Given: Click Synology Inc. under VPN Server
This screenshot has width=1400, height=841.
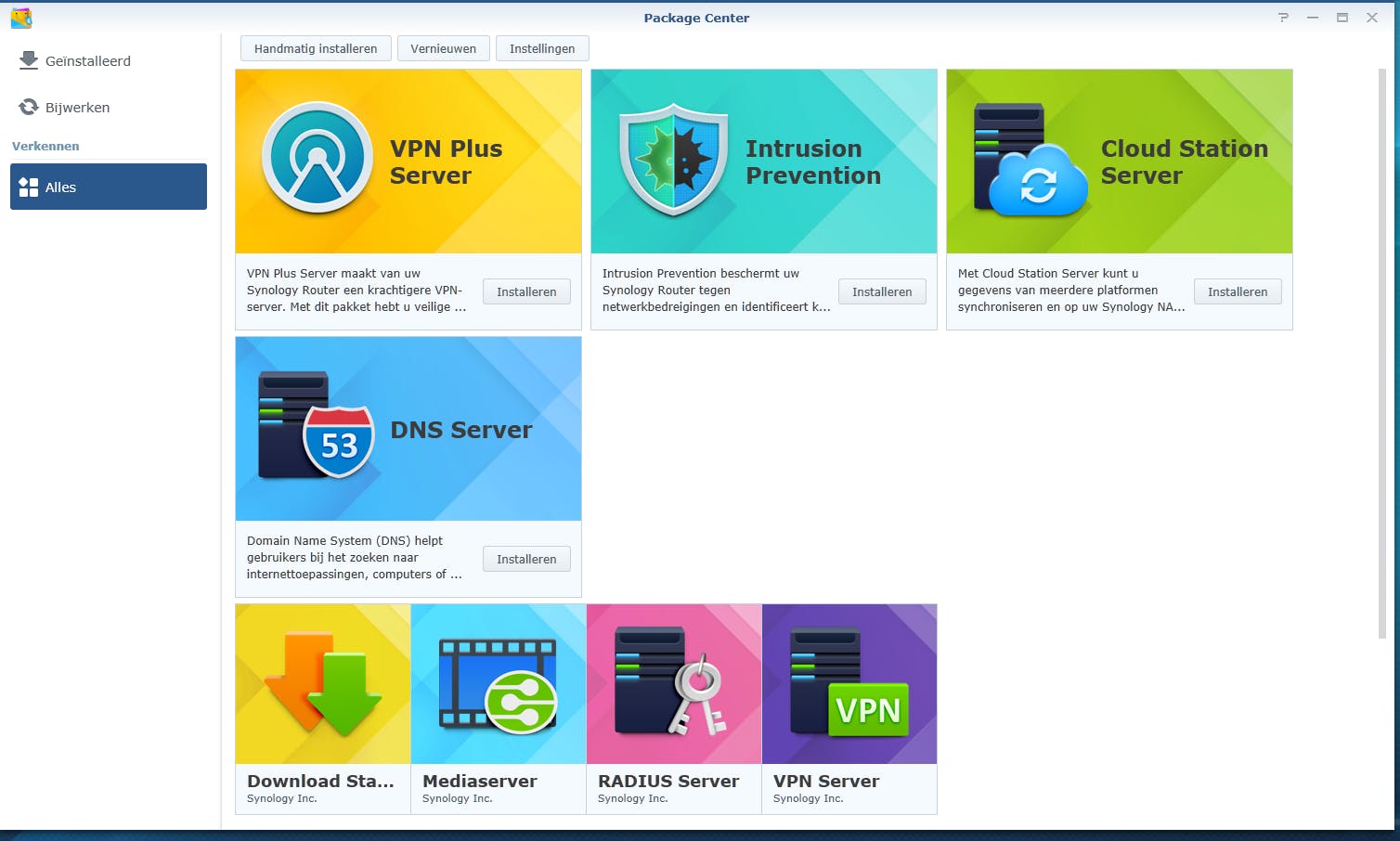Looking at the screenshot, I should pyautogui.click(x=809, y=798).
